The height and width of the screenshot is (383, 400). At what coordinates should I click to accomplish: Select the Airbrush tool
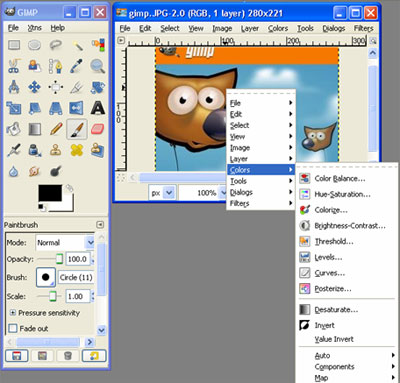pos(14,150)
